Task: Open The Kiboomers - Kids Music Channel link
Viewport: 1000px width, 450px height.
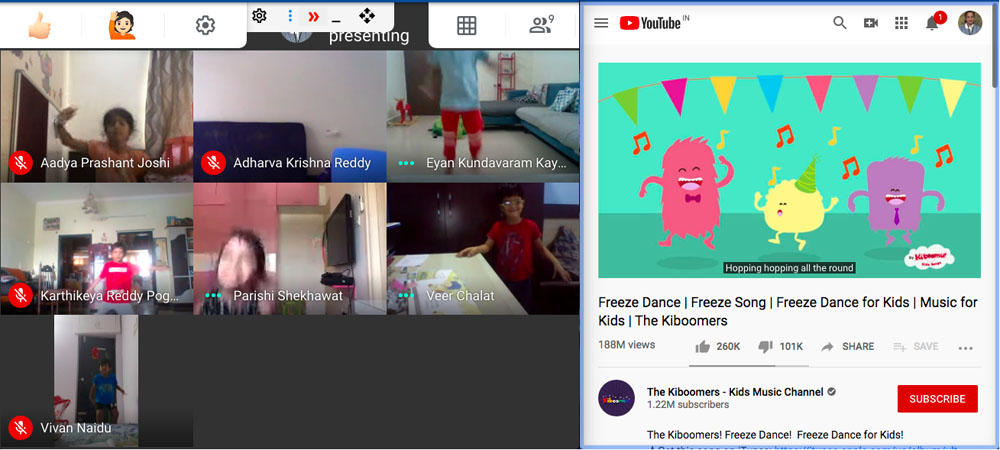Action: [735, 392]
